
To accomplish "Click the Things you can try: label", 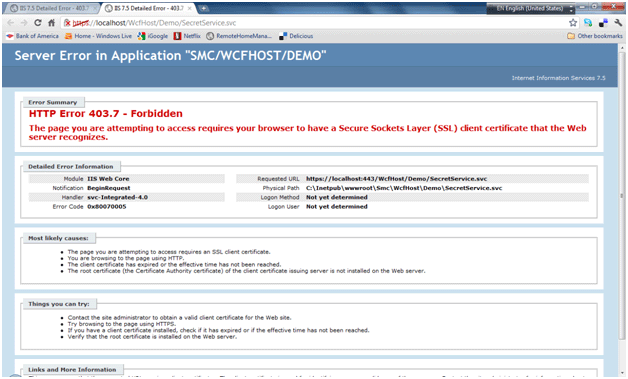I will click(59, 304).
